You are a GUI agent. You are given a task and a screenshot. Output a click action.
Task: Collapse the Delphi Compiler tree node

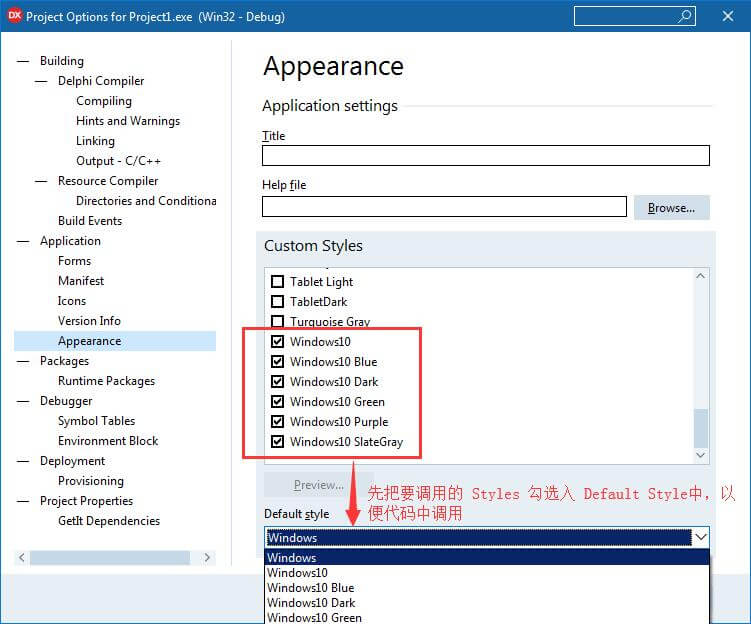tap(41, 81)
